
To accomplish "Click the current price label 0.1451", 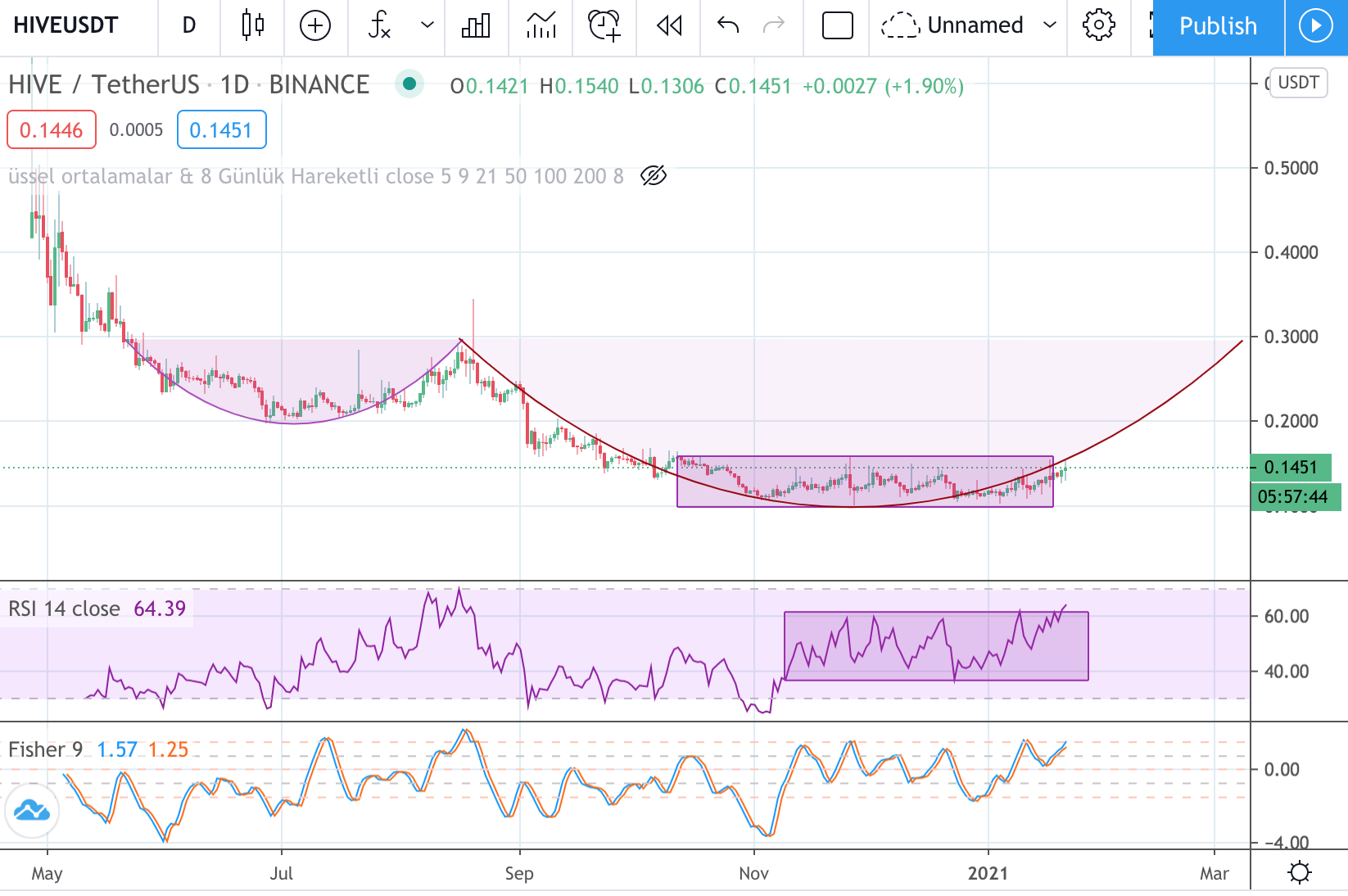I will tap(1291, 468).
